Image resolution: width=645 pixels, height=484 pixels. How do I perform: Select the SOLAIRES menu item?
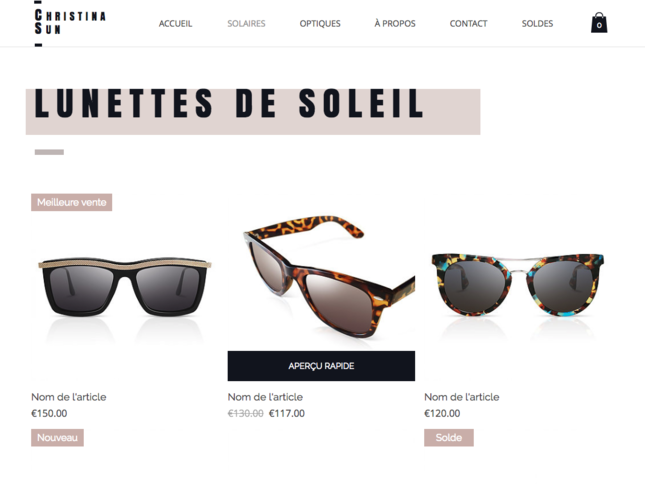(x=246, y=24)
